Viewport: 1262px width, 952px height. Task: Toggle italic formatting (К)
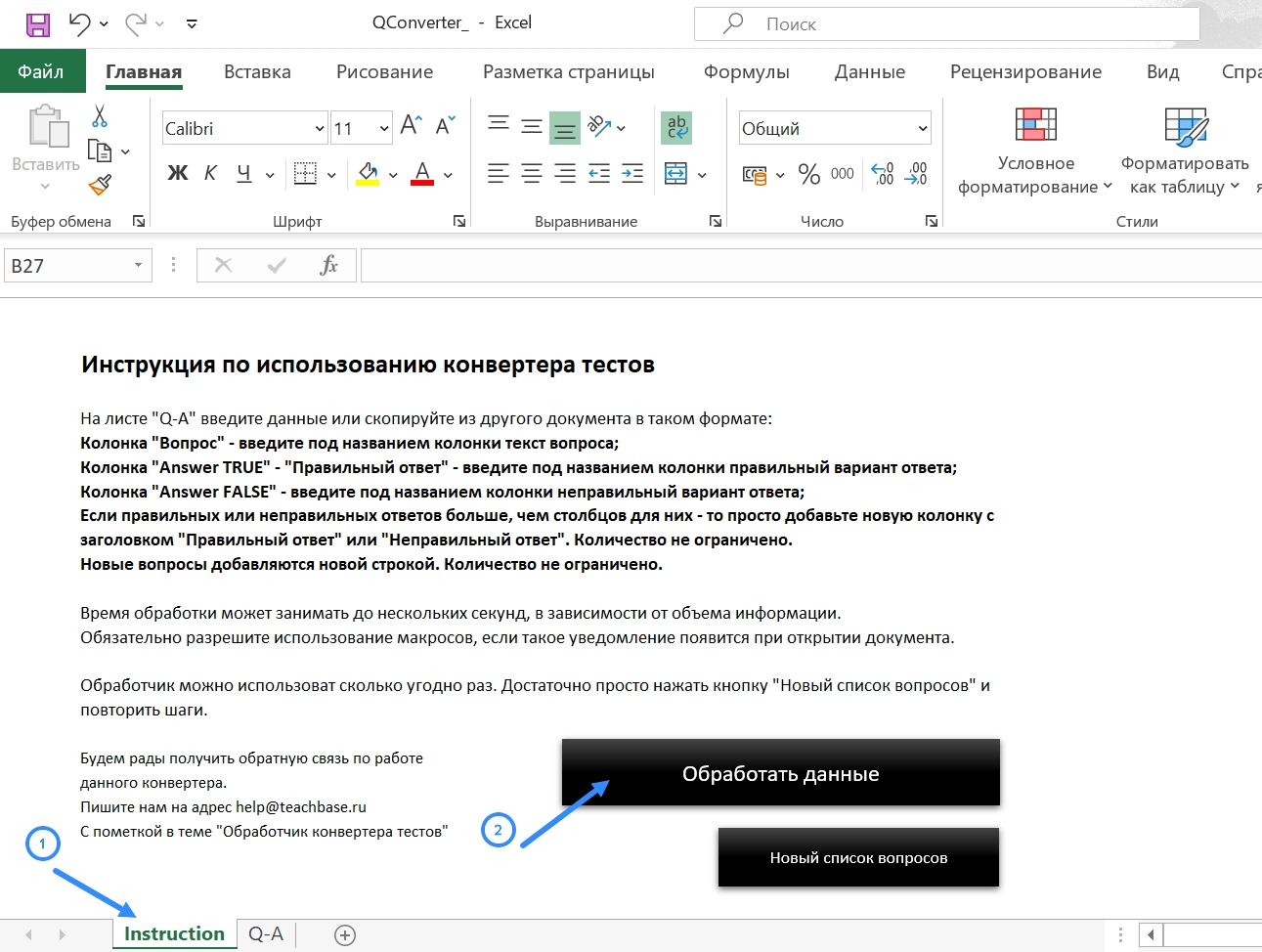point(210,173)
